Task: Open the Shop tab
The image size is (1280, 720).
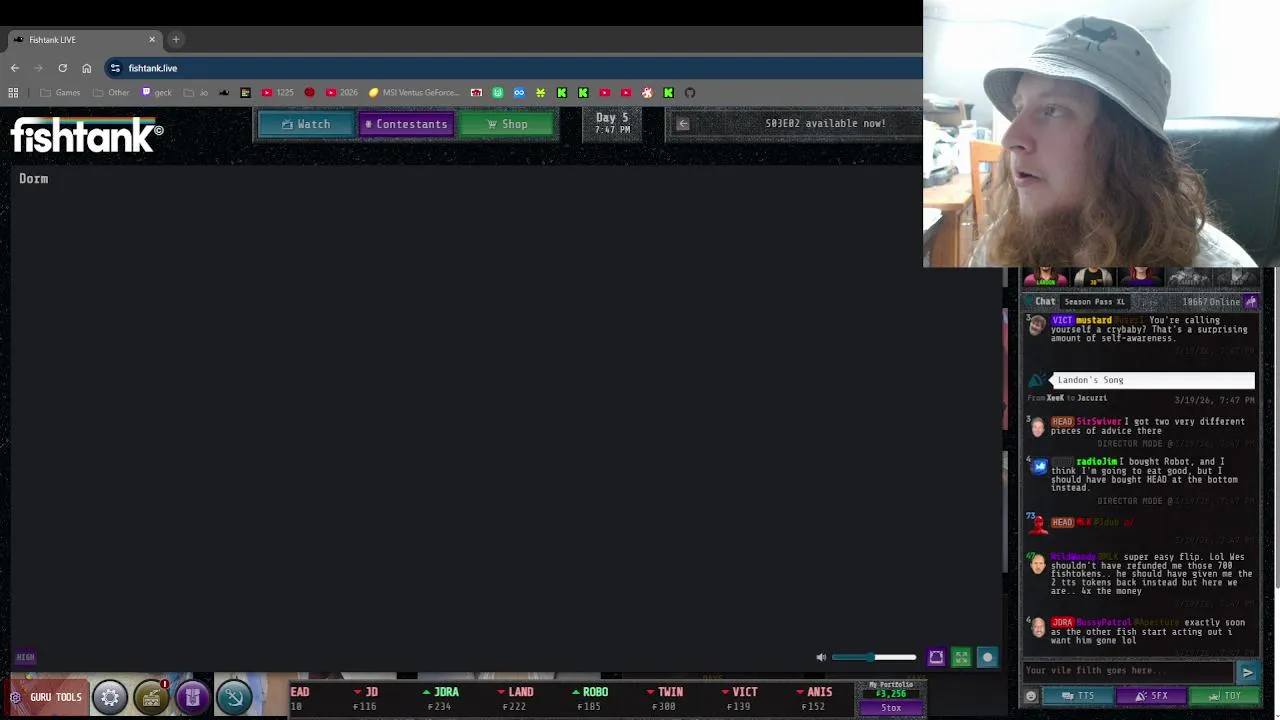Action: [507, 124]
